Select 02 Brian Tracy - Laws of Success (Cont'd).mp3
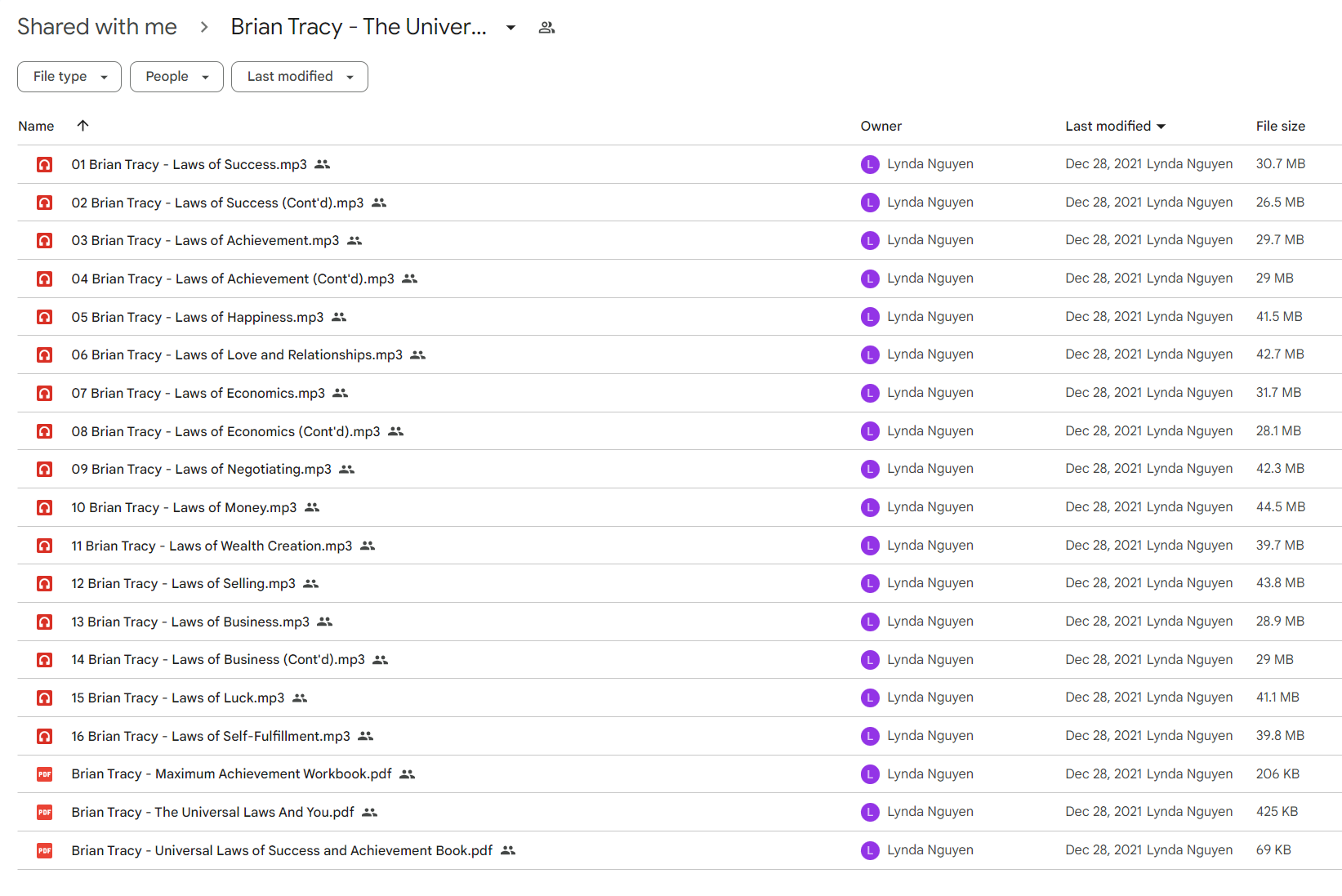This screenshot has width=1342, height=896. 217,203
